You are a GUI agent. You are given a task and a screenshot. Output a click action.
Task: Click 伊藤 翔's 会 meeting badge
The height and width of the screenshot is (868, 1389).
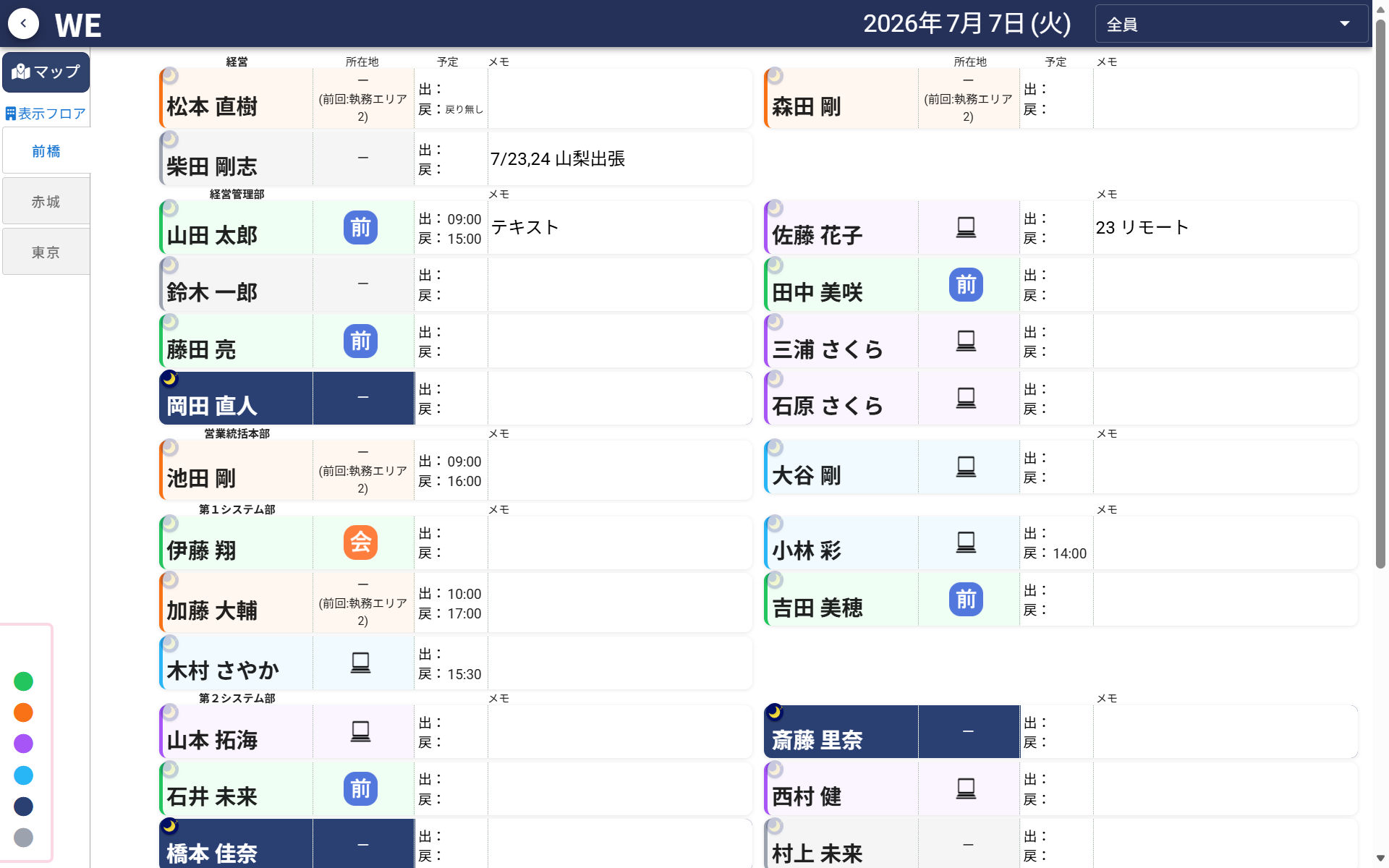360,542
